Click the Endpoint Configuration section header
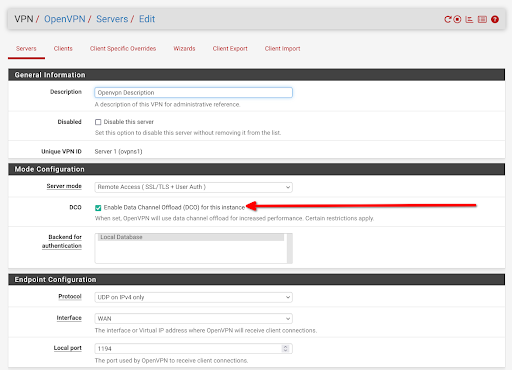Image resolution: width=512 pixels, height=370 pixels. 257,279
